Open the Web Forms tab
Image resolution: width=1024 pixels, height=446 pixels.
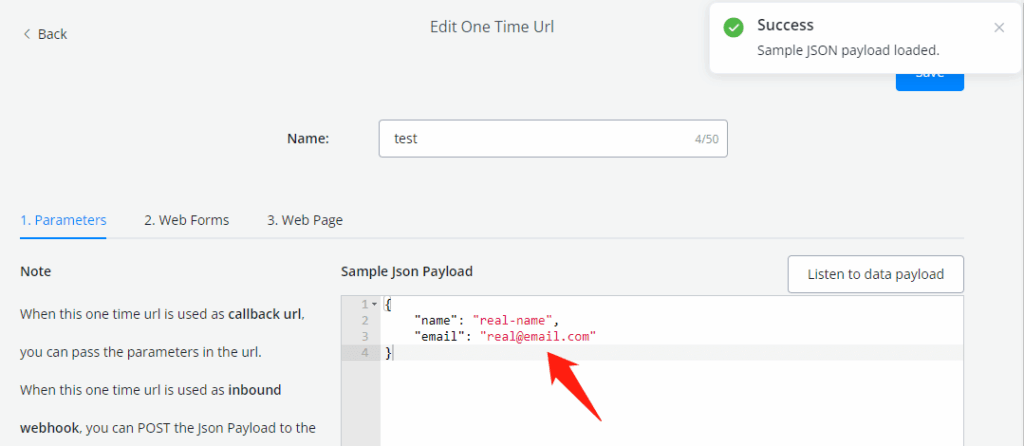pyautogui.click(x=186, y=220)
